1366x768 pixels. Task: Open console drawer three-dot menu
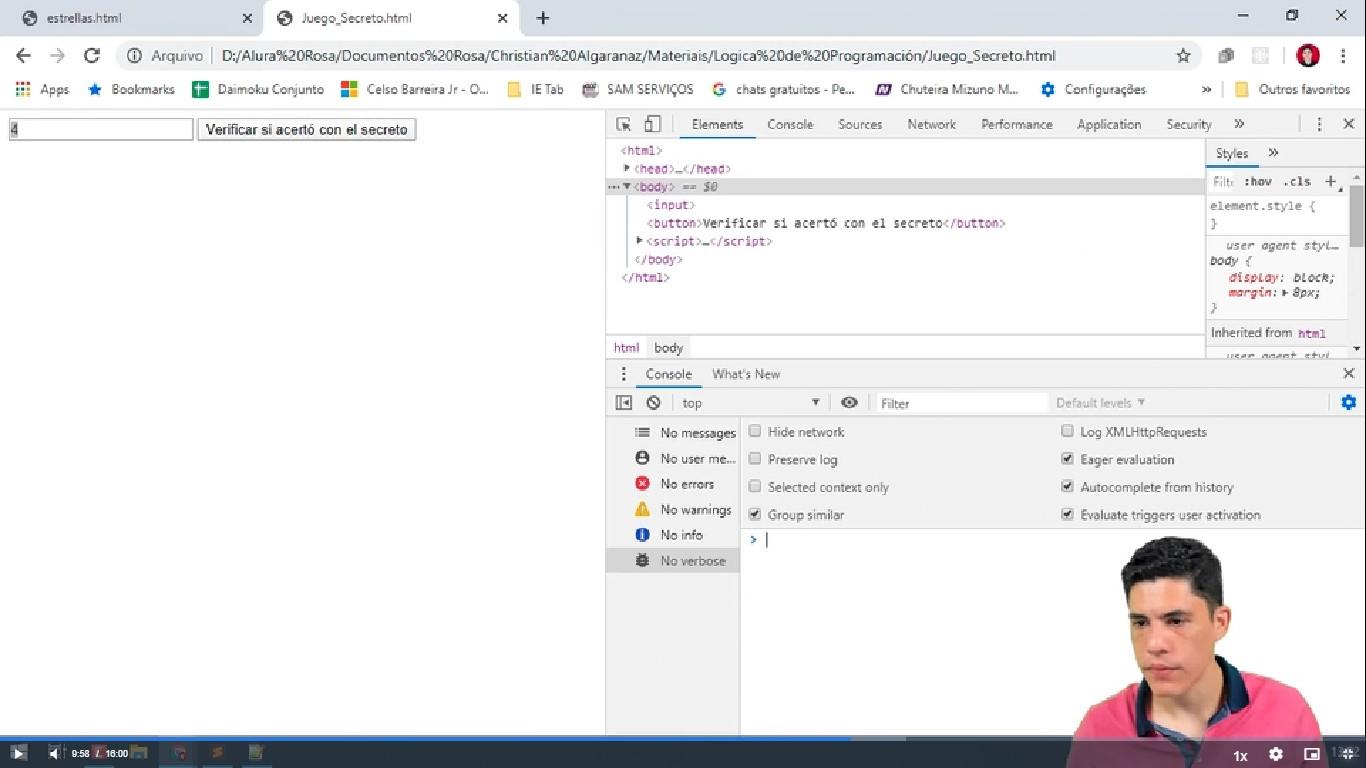coord(624,374)
